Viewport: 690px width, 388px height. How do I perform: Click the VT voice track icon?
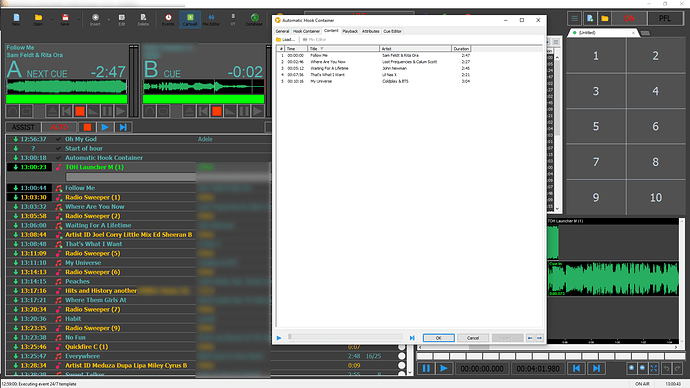point(233,19)
